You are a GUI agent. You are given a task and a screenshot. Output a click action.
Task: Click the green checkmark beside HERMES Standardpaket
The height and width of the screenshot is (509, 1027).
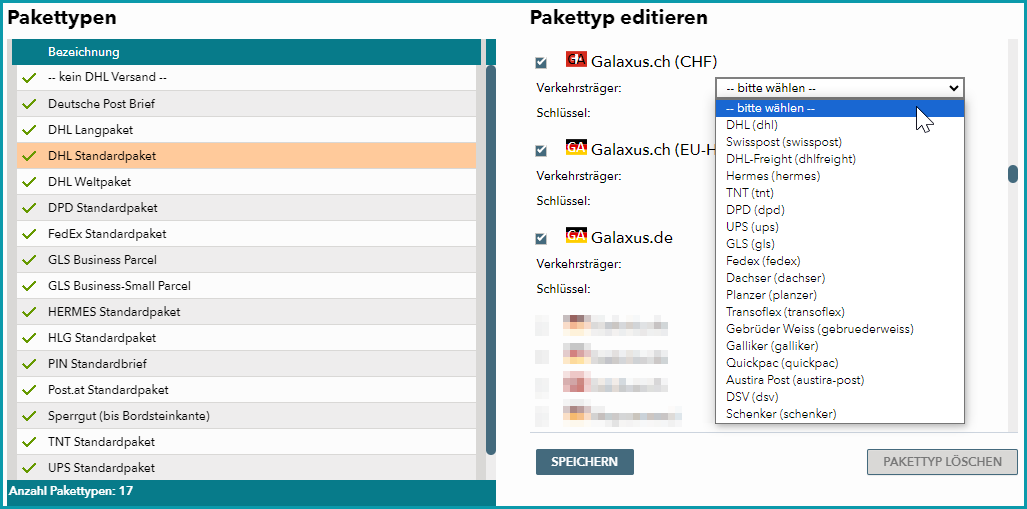click(x=28, y=312)
